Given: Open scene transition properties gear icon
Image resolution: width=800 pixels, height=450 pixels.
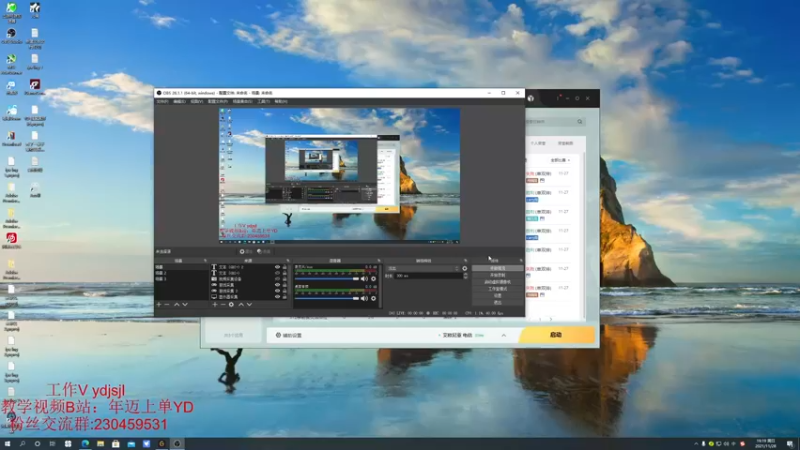Looking at the screenshot, I should click(464, 268).
